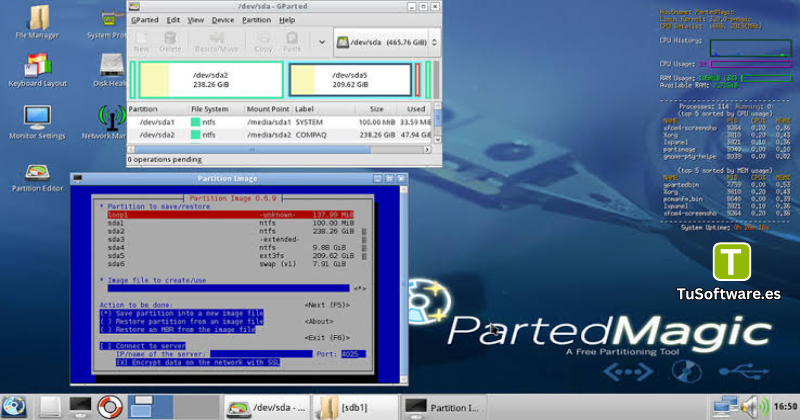The height and width of the screenshot is (420, 800).
Task: Click the lifebuoy help icon in taskbar
Action: [110, 407]
